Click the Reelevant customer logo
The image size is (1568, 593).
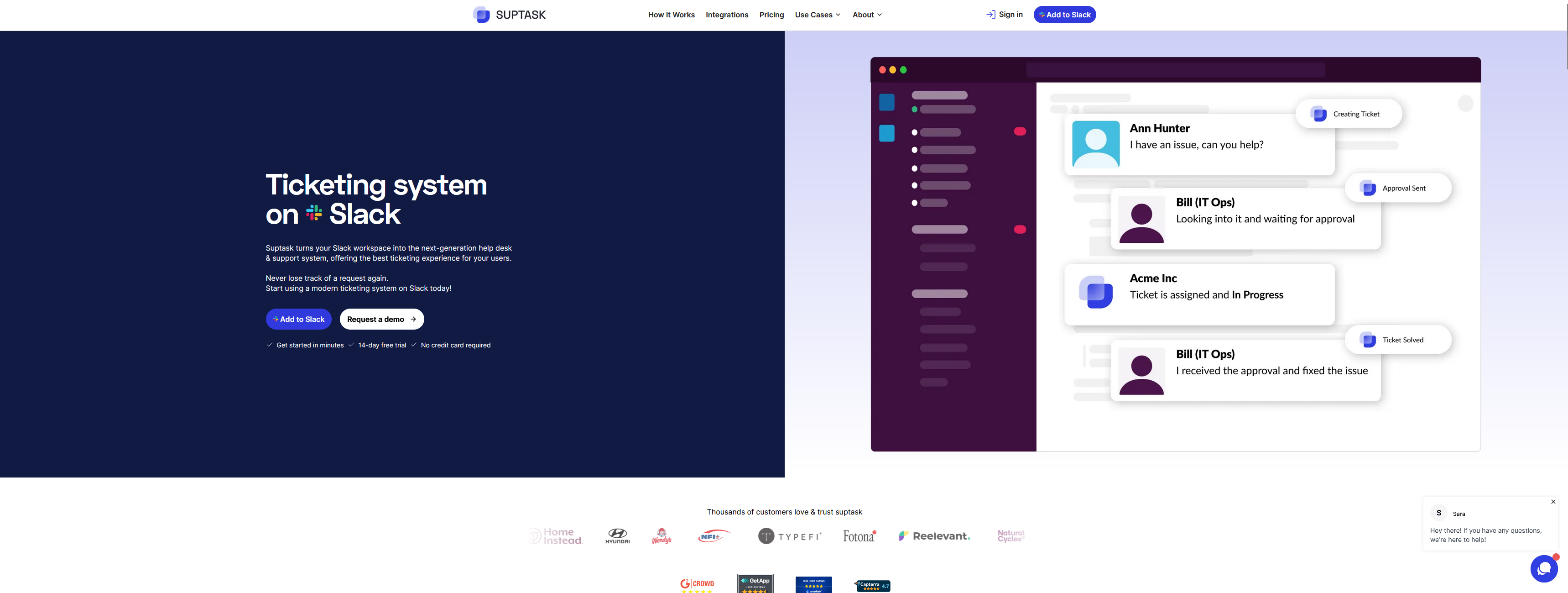click(934, 536)
